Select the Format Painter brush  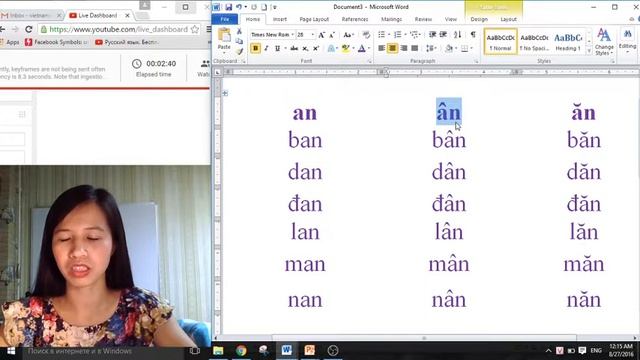click(239, 51)
